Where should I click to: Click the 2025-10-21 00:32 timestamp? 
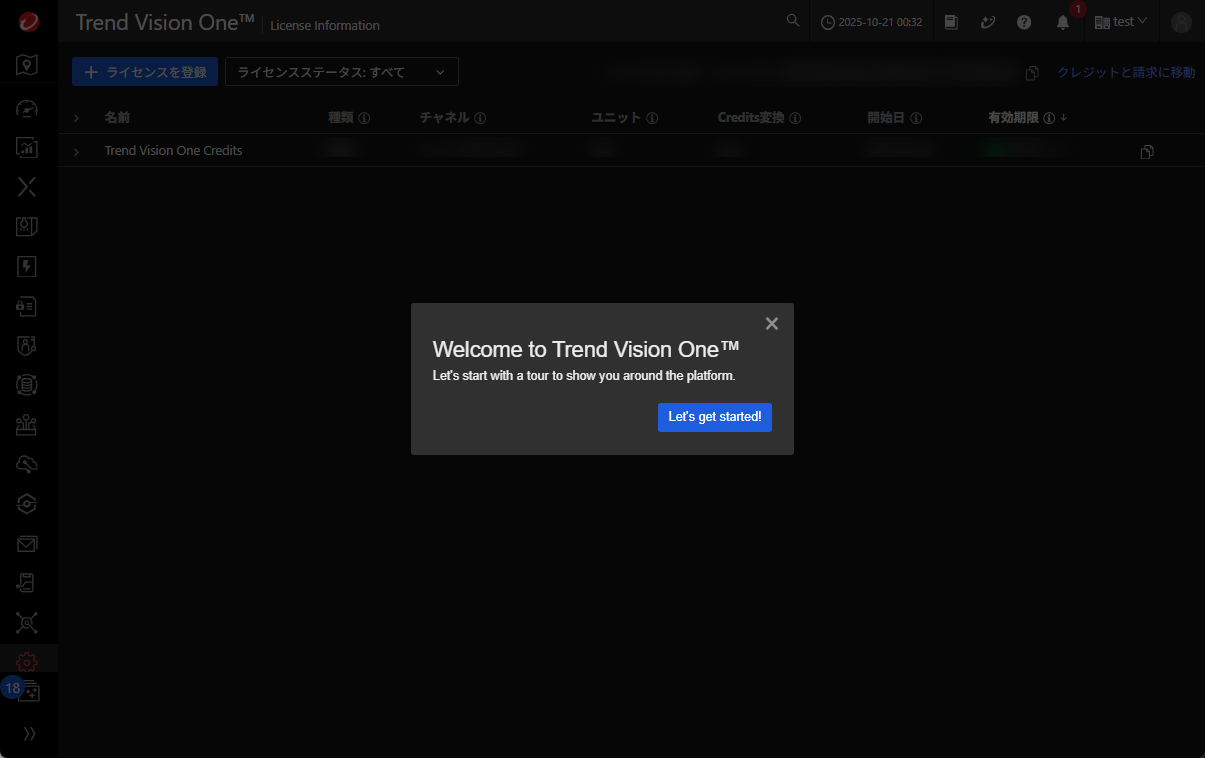pyautogui.click(x=880, y=22)
